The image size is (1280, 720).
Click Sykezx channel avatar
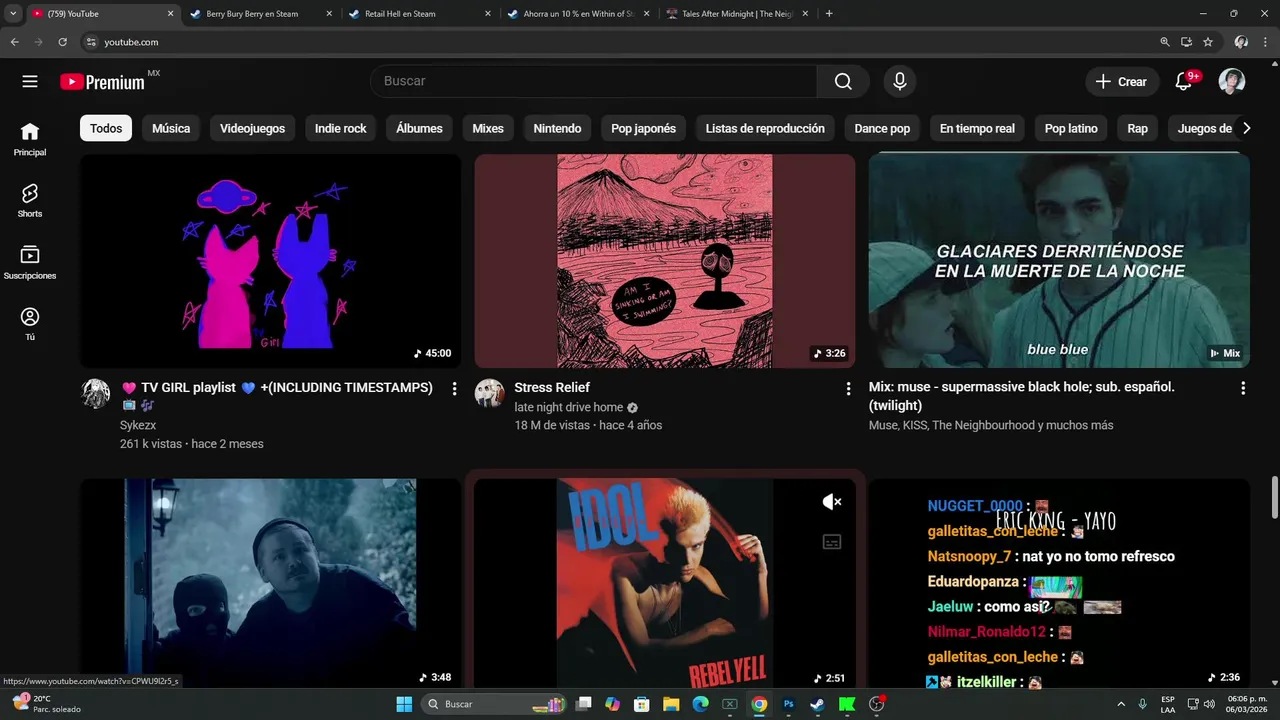pos(95,393)
